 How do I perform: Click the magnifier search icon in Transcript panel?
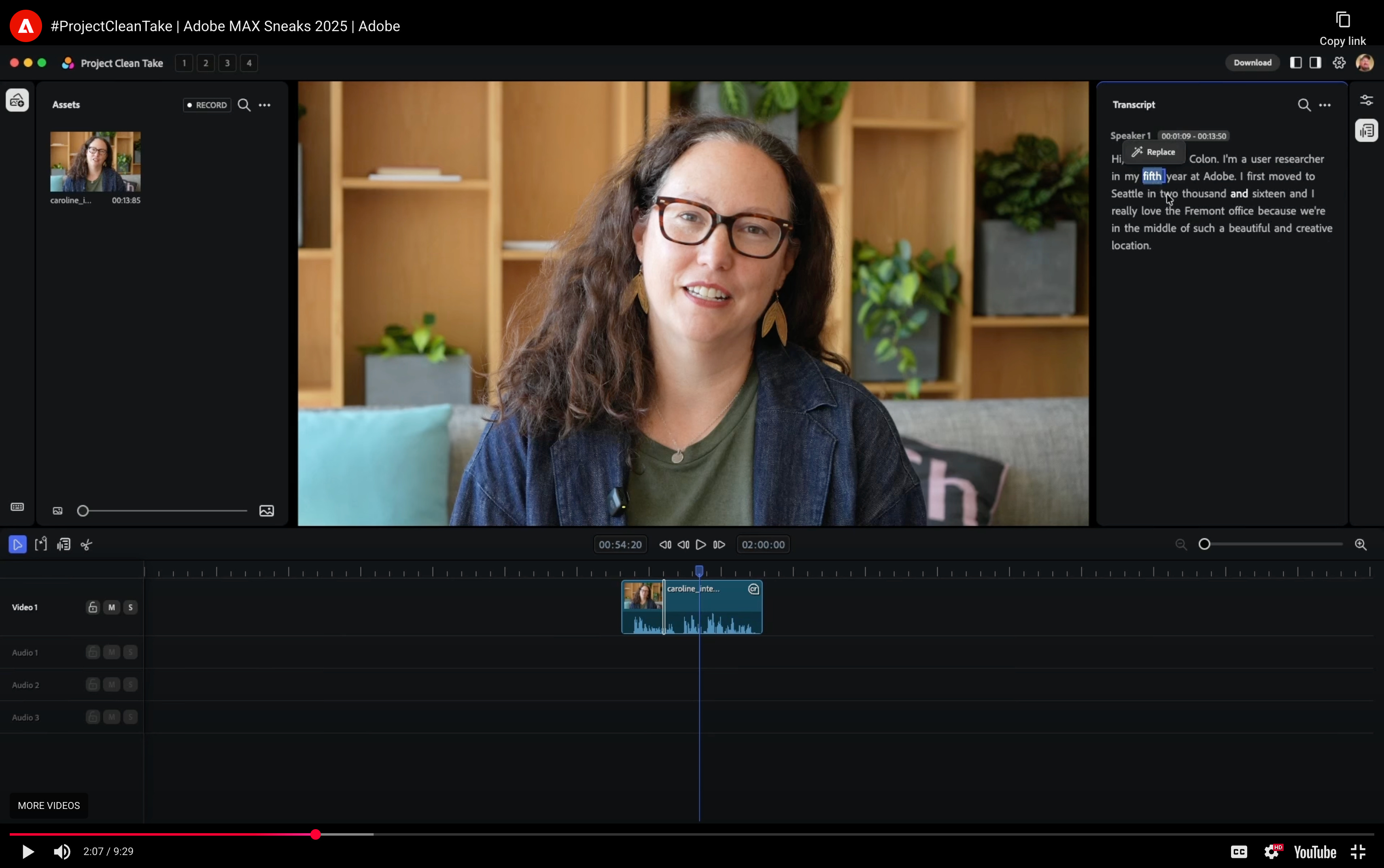[x=1304, y=104]
